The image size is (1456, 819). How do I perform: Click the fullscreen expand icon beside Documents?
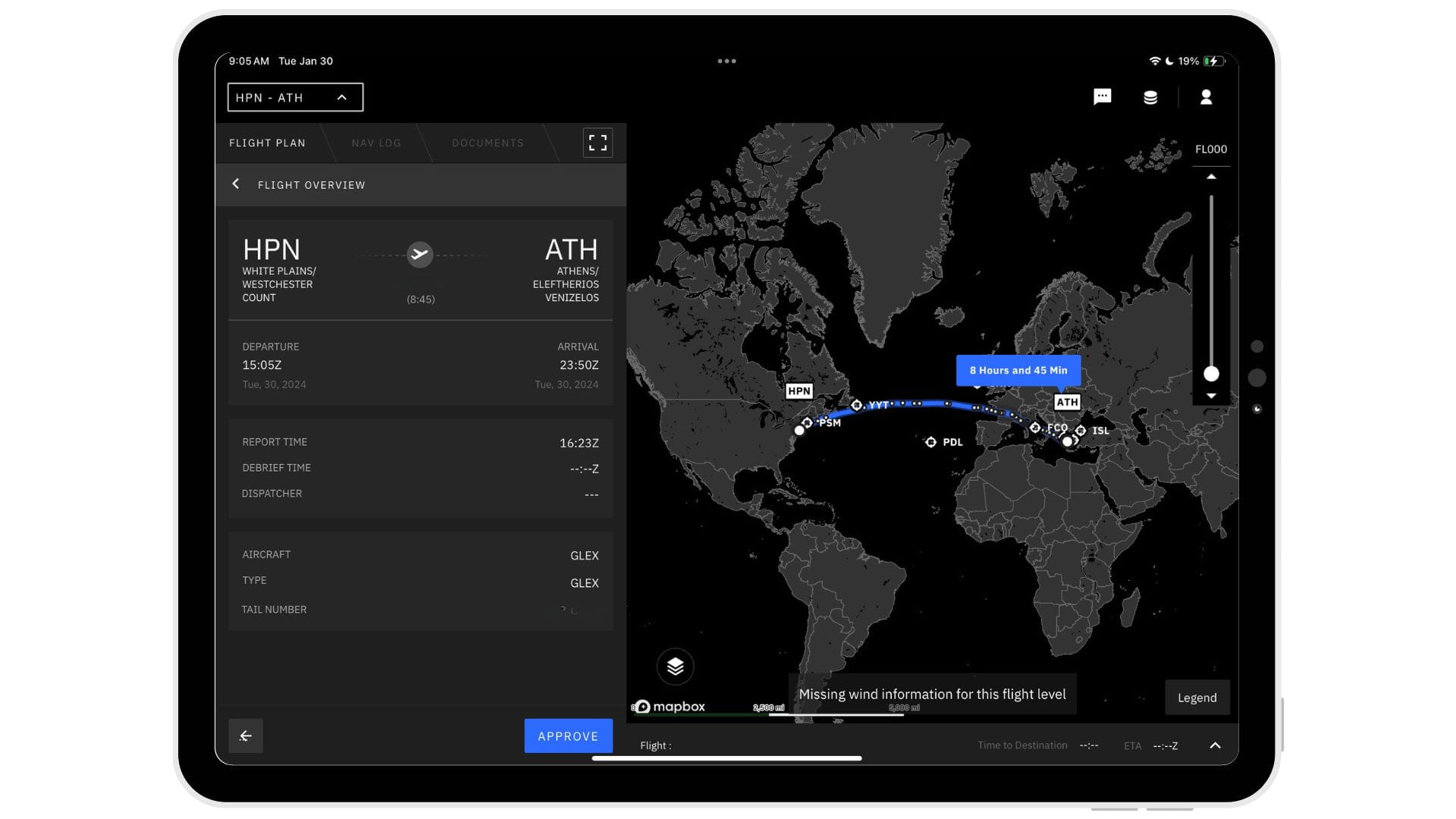pos(598,142)
